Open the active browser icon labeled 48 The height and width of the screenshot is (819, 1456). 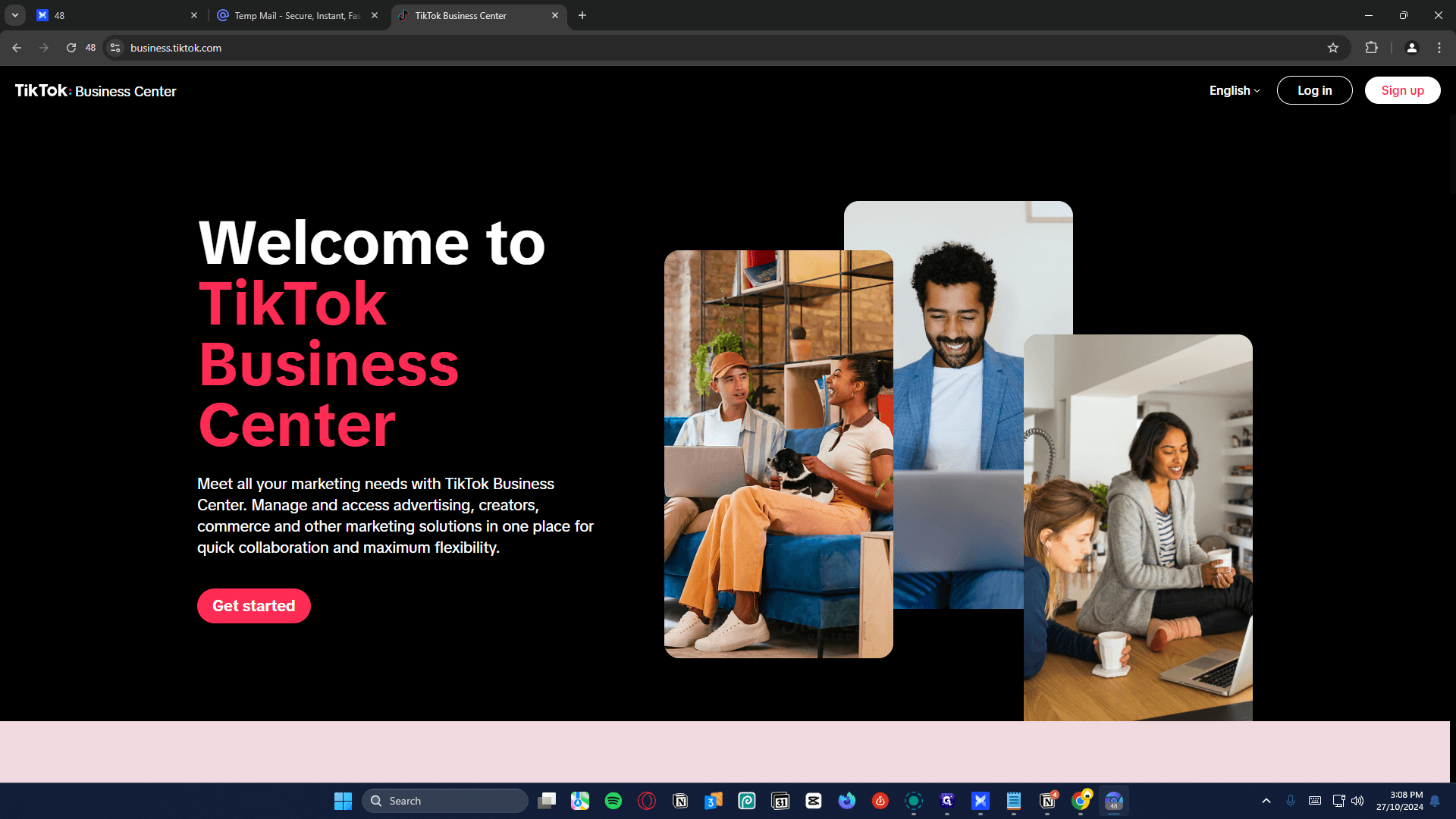(1114, 801)
